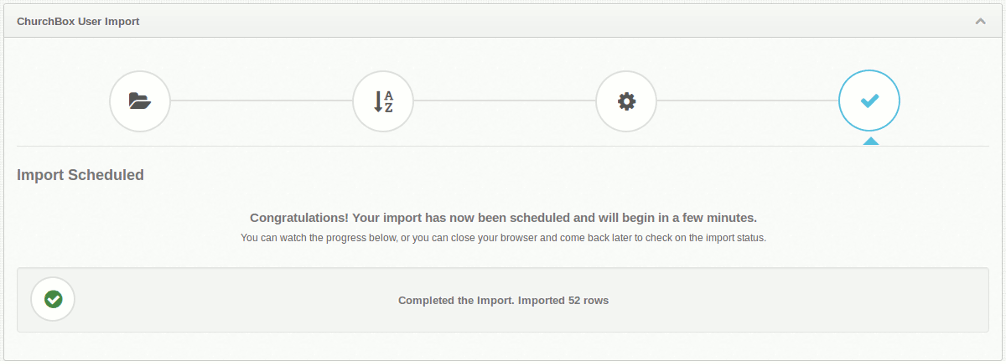The image size is (1006, 364).
Task: Click the 'Imported 52 rows' count text
Action: coord(563,300)
